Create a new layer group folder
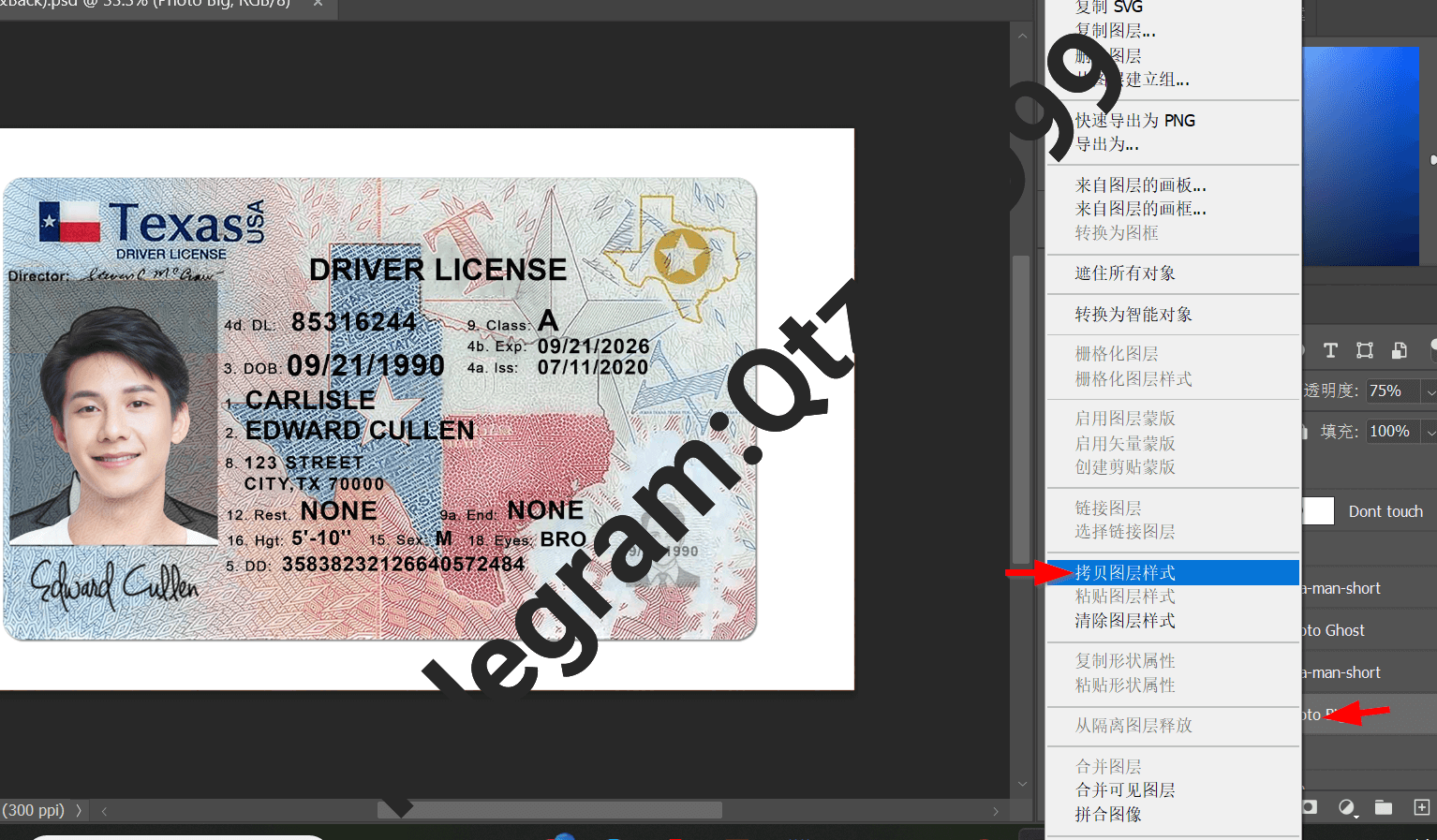 tap(1384, 807)
